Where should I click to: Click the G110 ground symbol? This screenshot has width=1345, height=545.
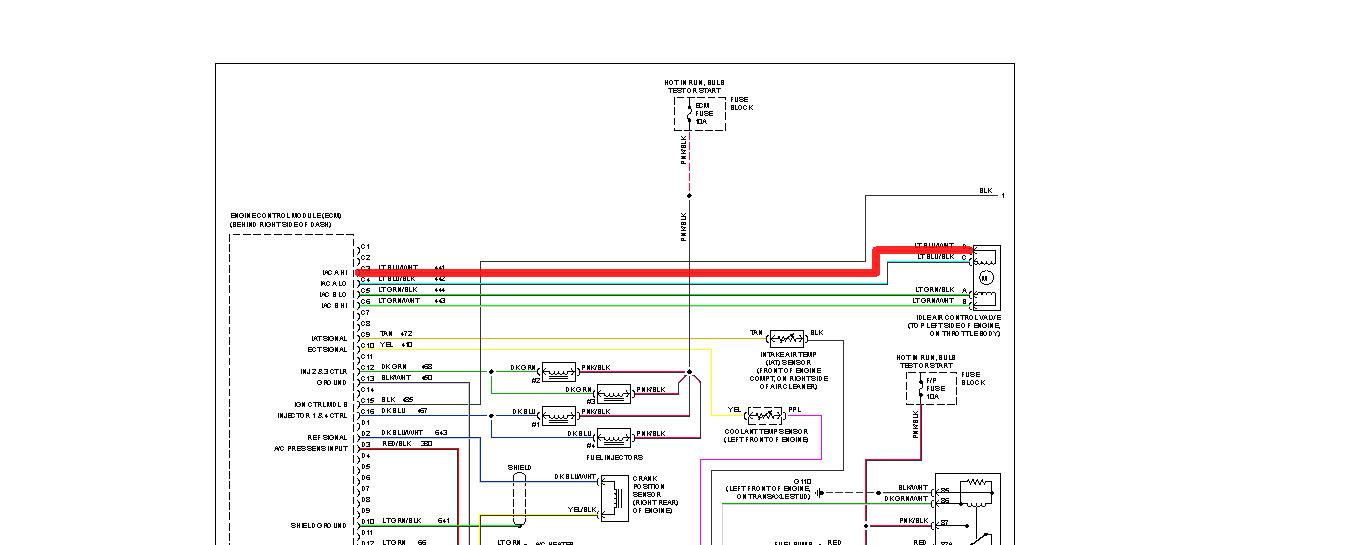(818, 493)
